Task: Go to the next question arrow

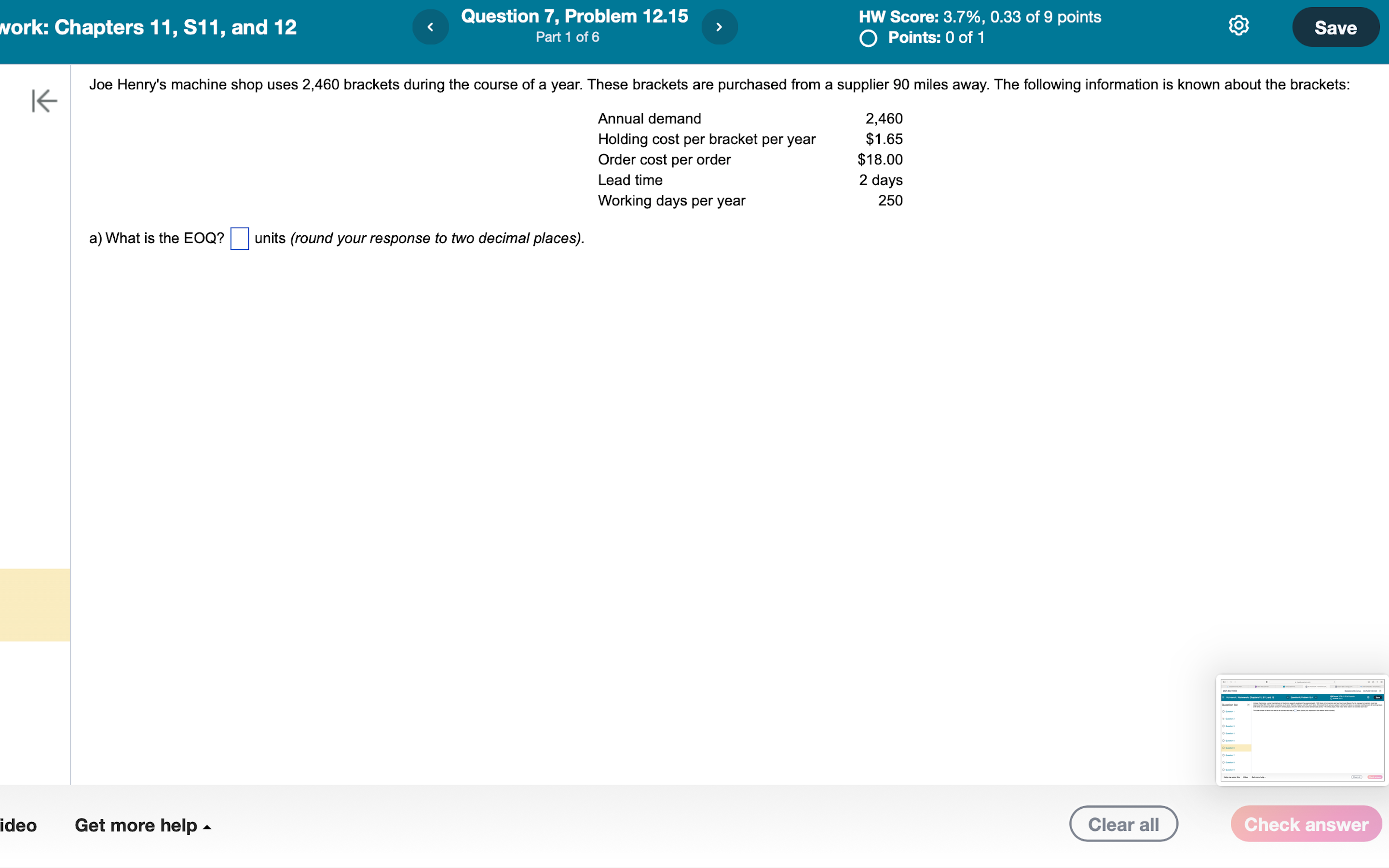Action: coord(719,27)
